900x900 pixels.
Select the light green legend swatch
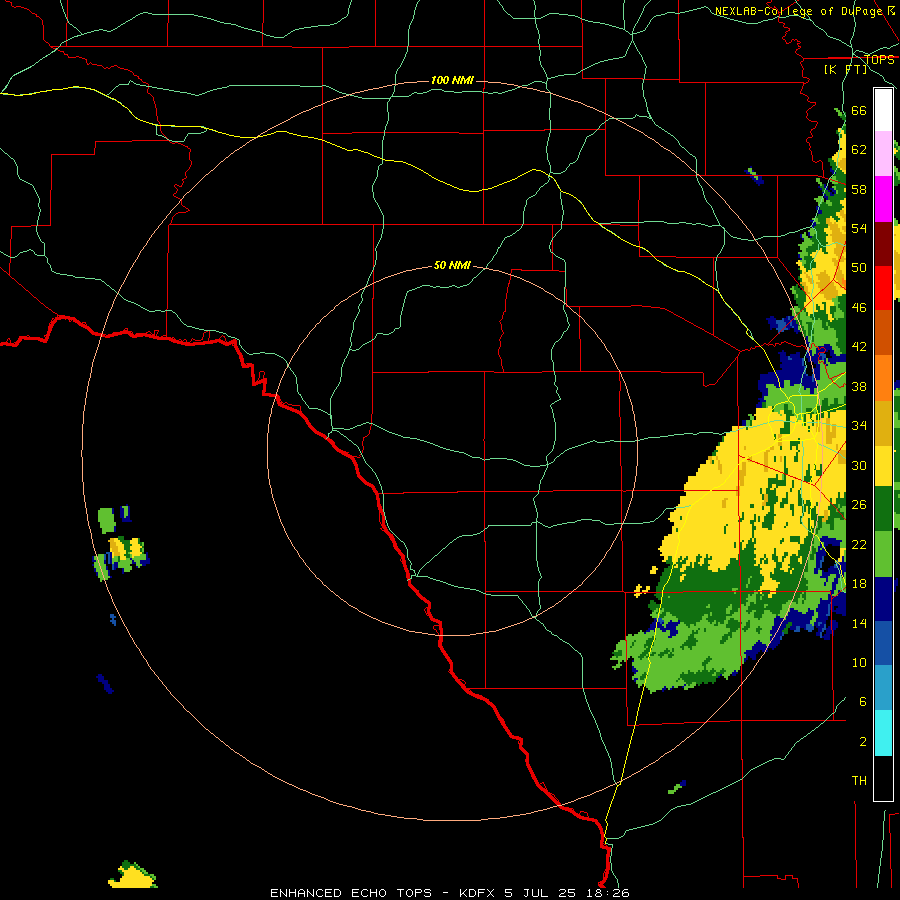(x=883, y=554)
